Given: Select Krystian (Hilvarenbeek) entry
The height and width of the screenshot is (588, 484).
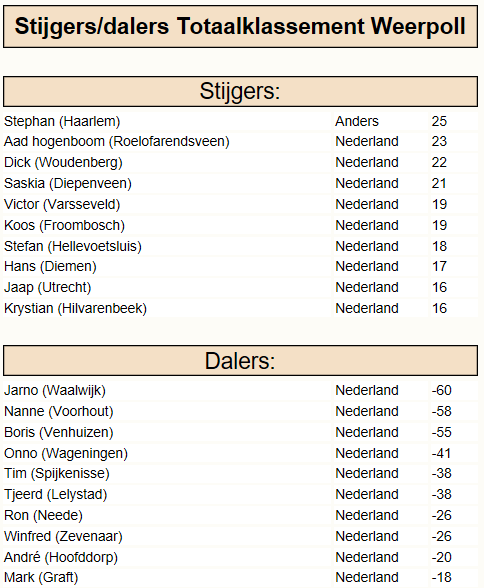Looking at the screenshot, I should point(75,309).
